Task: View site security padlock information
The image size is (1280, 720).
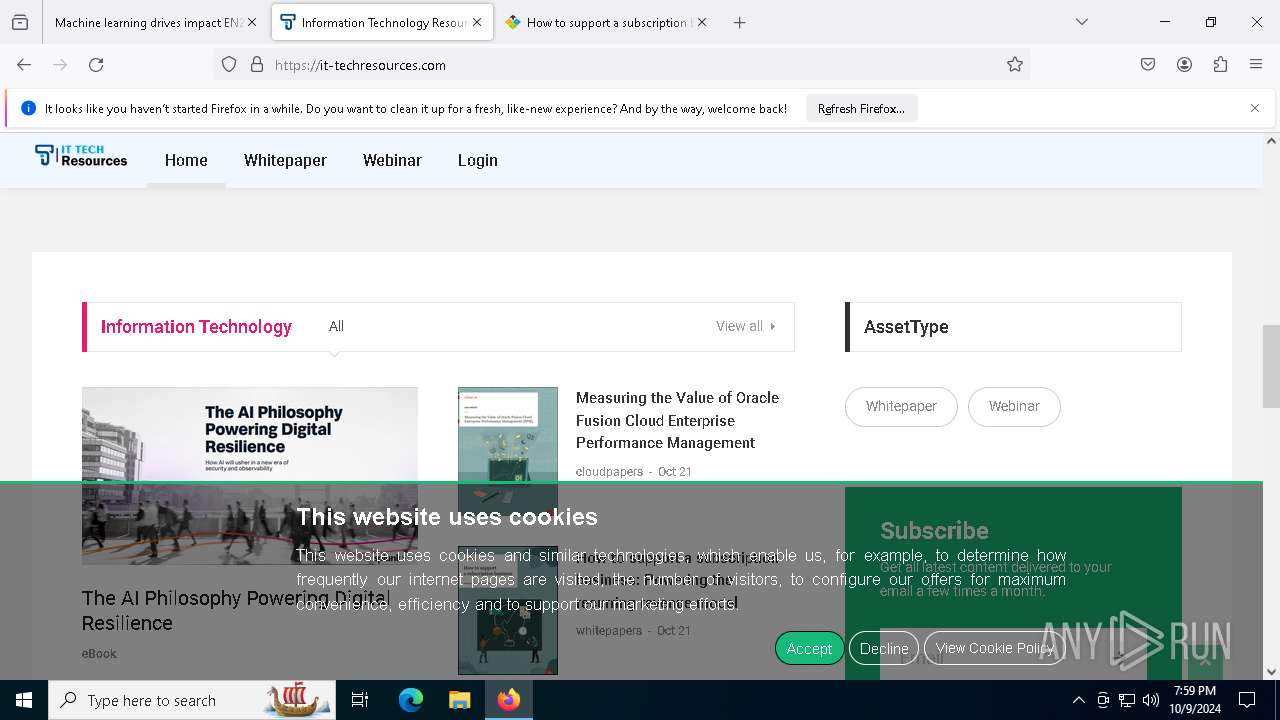Action: tap(257, 65)
